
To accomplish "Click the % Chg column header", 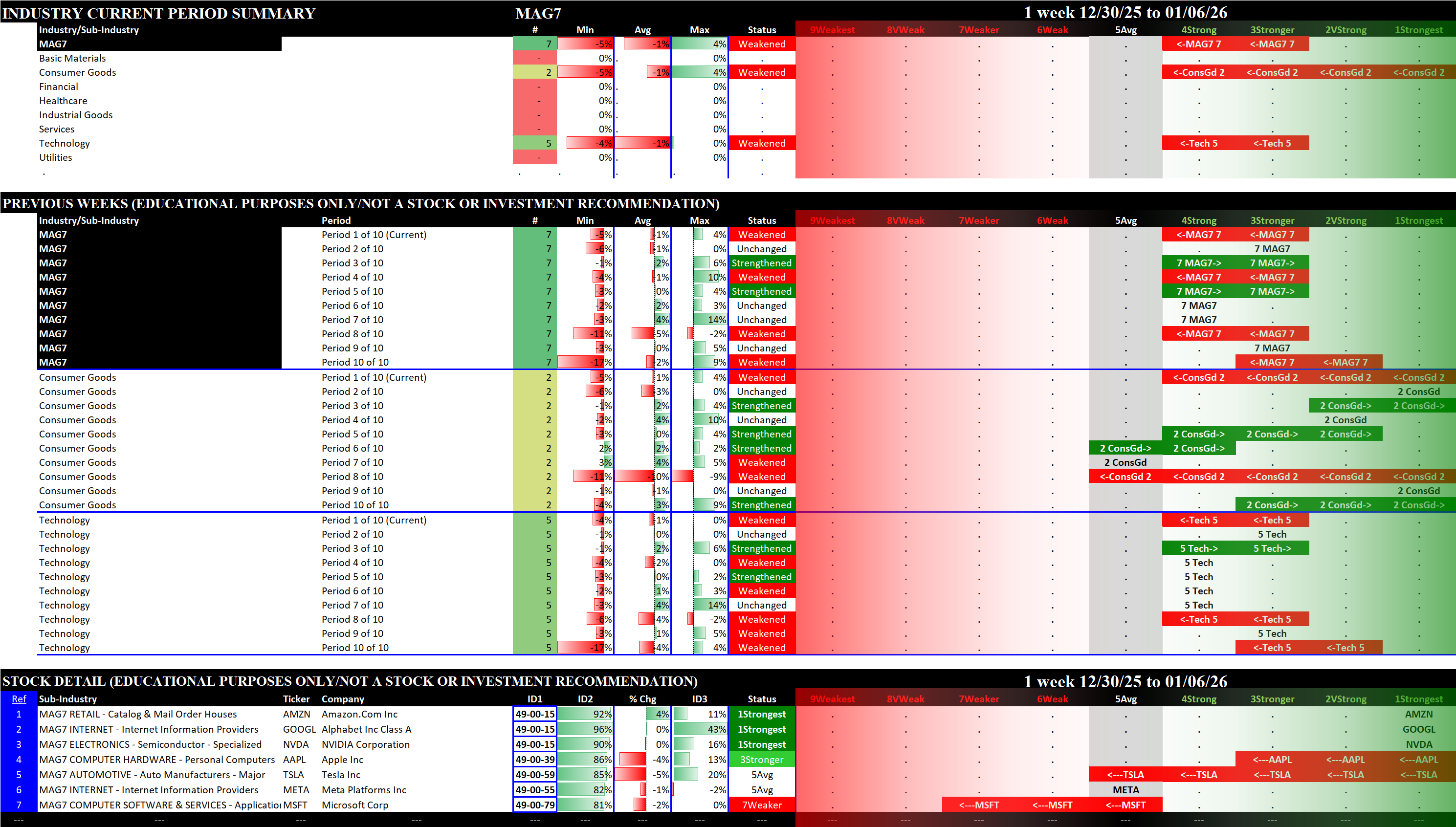I will coord(642,698).
